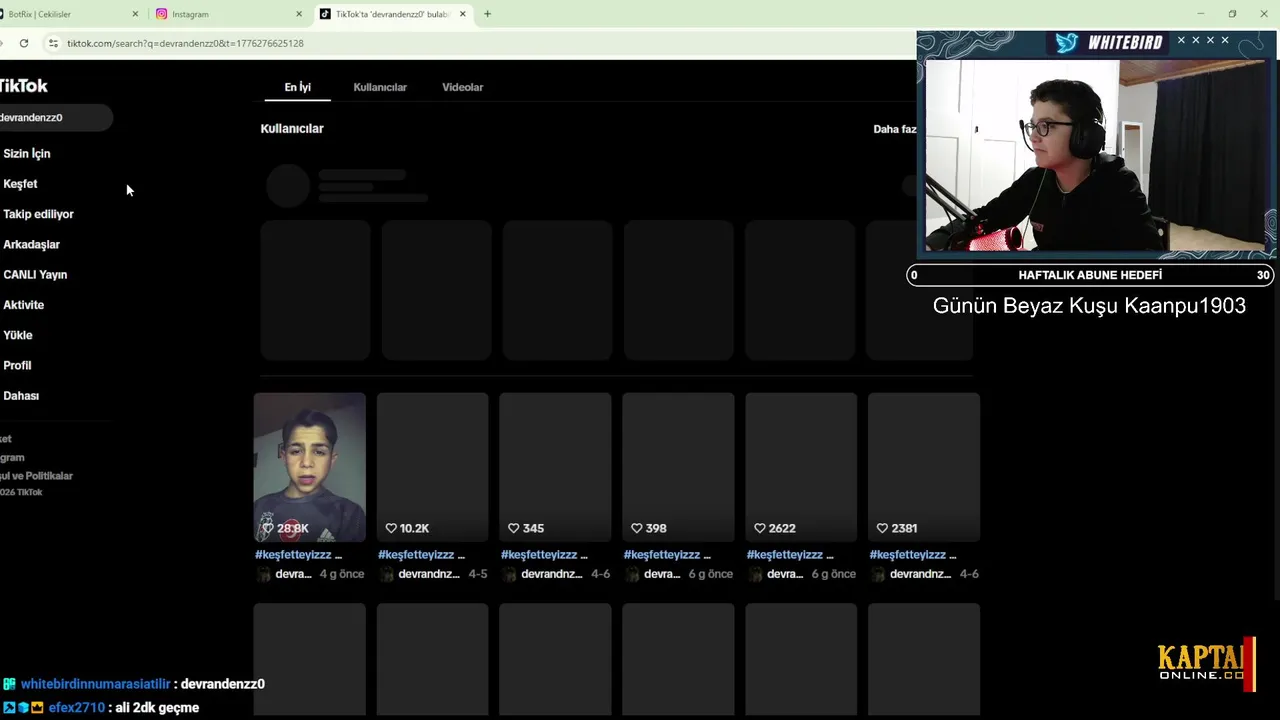Click avatar beside username under 28.8K video
This screenshot has height=720, width=1280.
[263, 574]
